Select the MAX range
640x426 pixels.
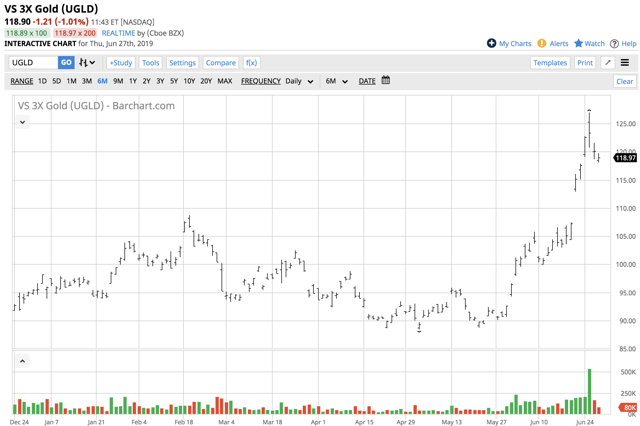tap(225, 81)
